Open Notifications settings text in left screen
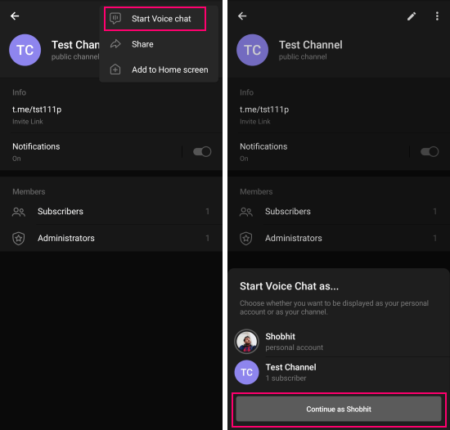This screenshot has height=430, width=450. (36, 147)
